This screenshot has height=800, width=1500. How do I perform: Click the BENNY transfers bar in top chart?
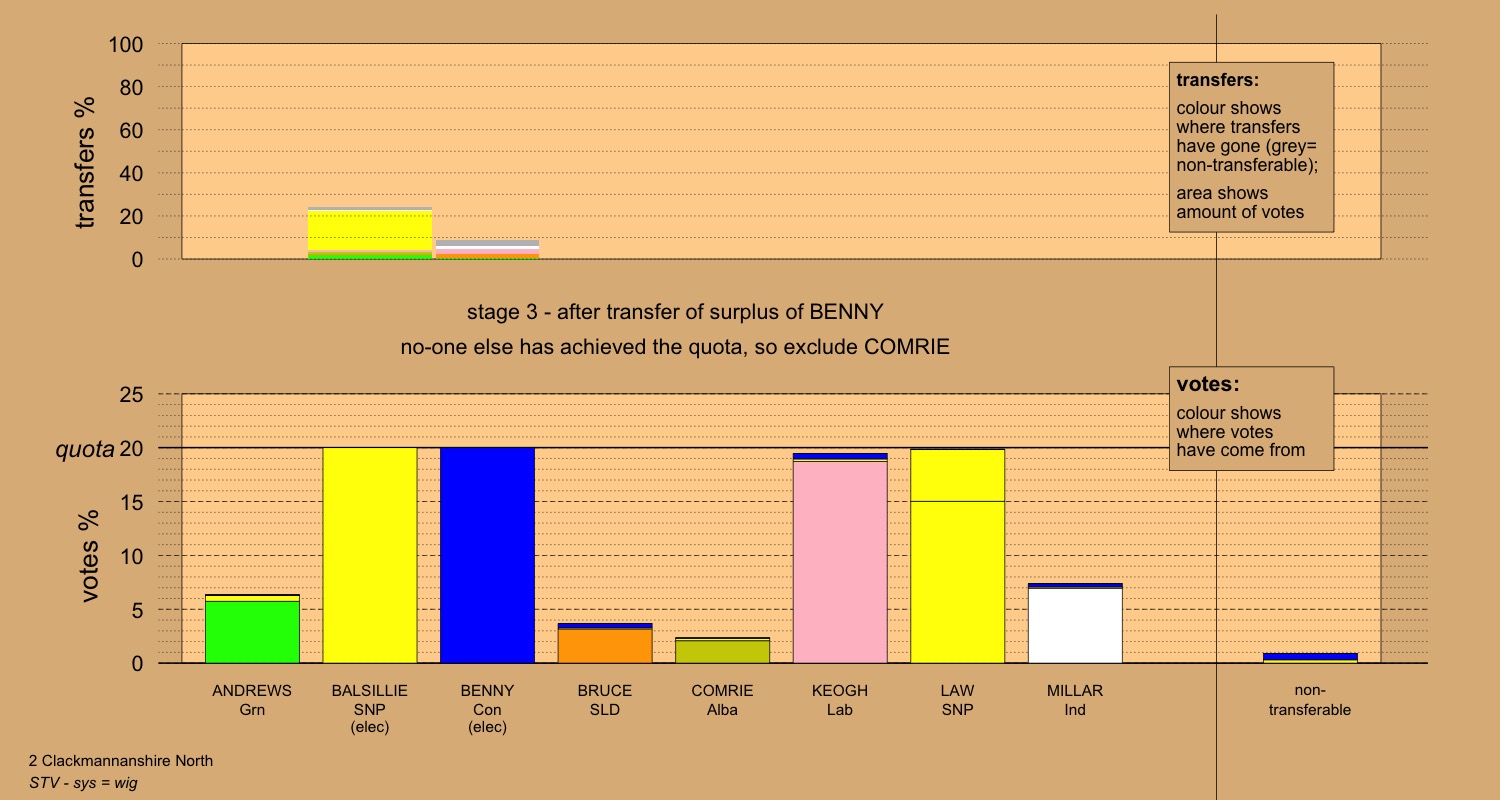click(x=488, y=249)
